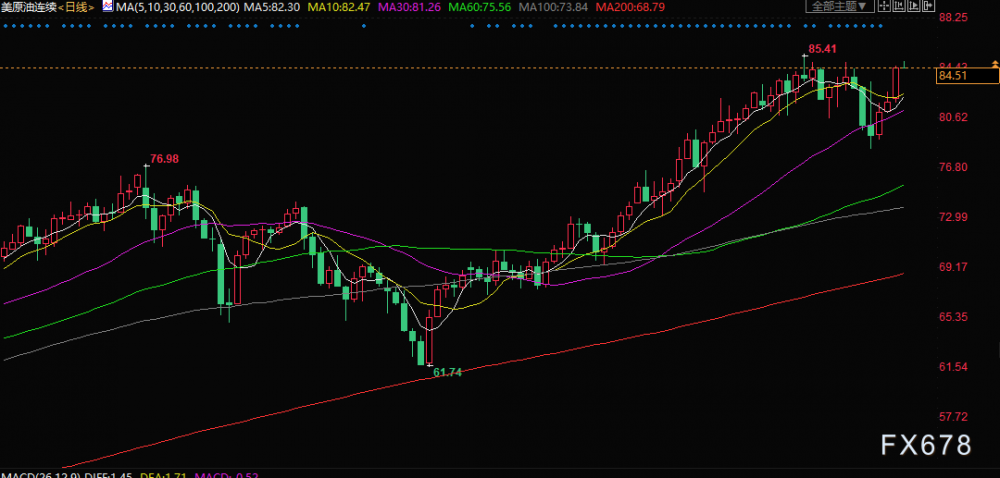Screen dimensions: 1000x478
Task: Select the MA60:75.56 green label
Action: coord(480,7)
